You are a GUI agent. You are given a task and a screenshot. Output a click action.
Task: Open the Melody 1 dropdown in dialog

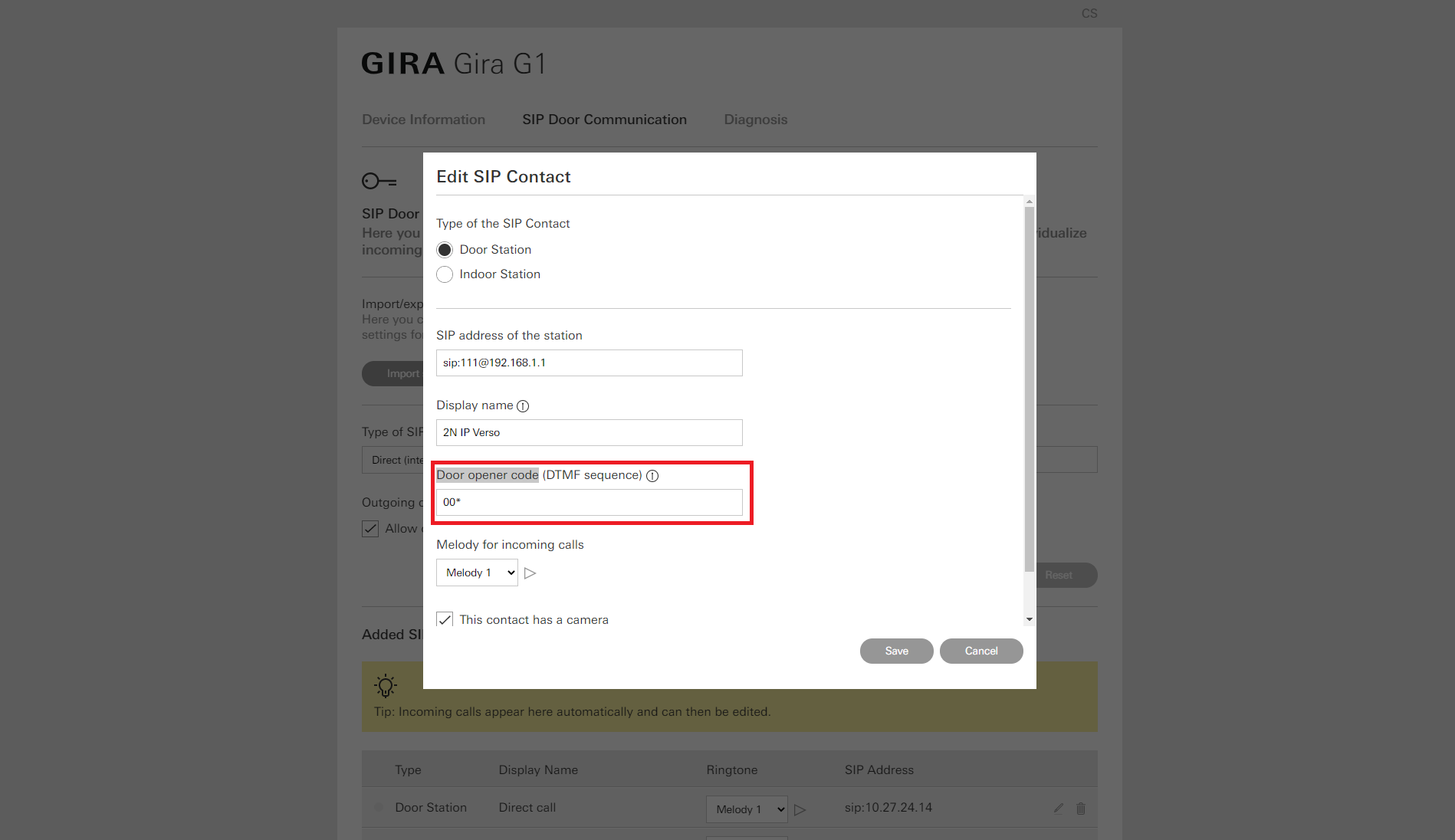tap(477, 573)
